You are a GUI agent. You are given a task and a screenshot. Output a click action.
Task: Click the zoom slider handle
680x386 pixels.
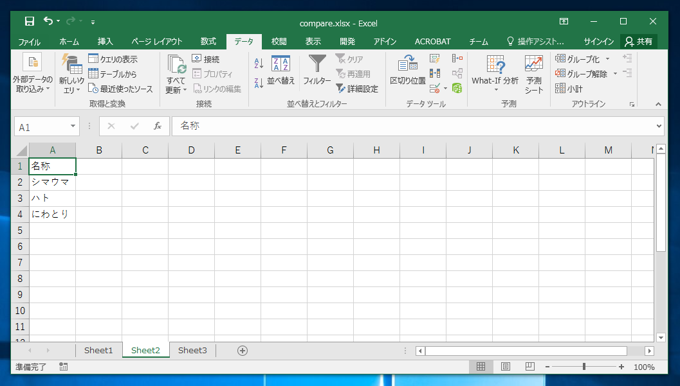tap(584, 367)
